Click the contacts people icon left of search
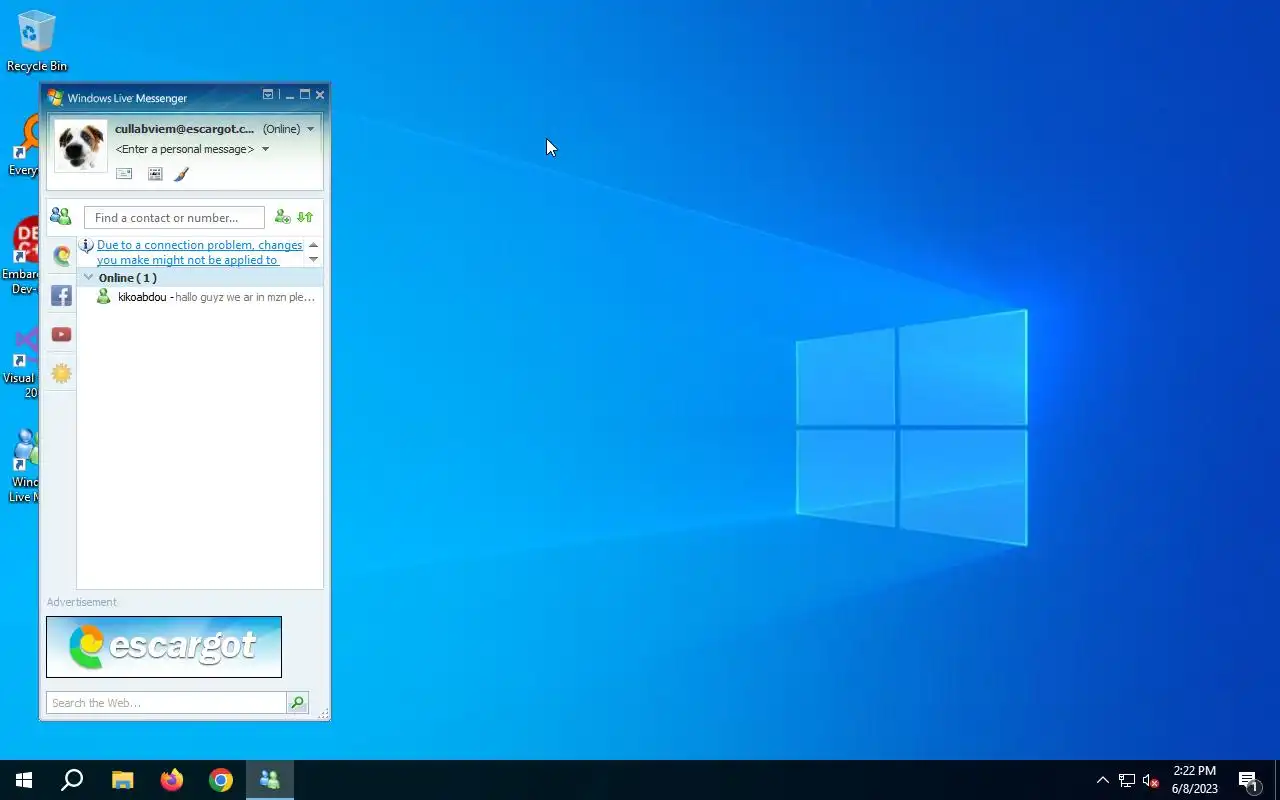Image resolution: width=1280 pixels, height=800 pixels. coord(61,217)
